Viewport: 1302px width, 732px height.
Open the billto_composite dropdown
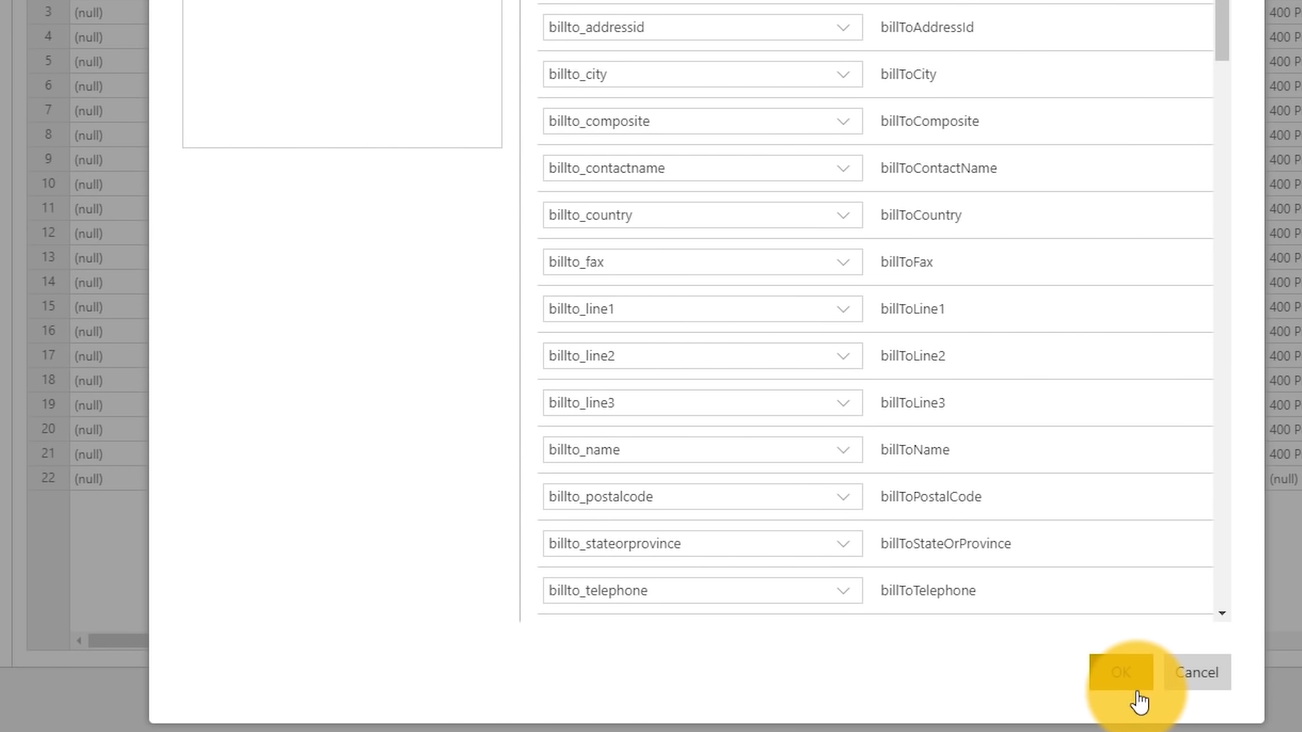click(x=702, y=121)
